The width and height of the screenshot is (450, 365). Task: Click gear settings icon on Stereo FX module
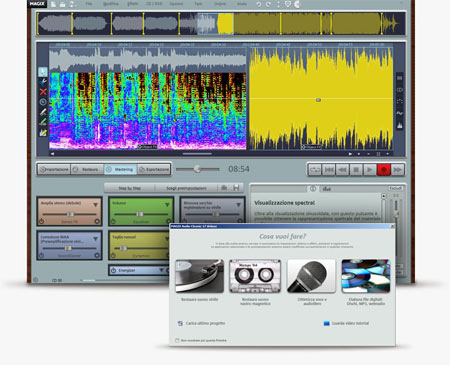(97, 221)
